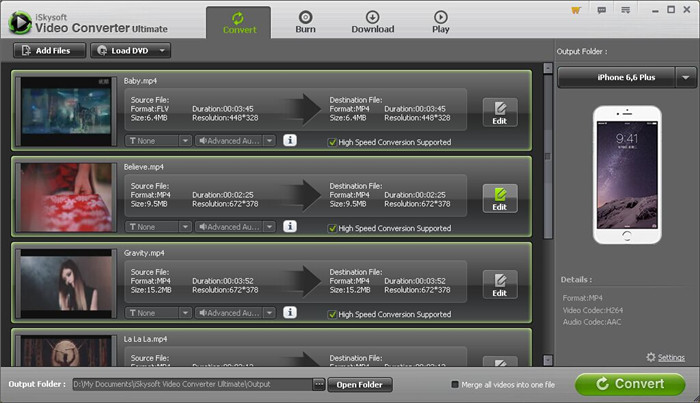Viewport: 700px width, 403px height.
Task: Show info for Believe.mp4
Action: pos(290,227)
